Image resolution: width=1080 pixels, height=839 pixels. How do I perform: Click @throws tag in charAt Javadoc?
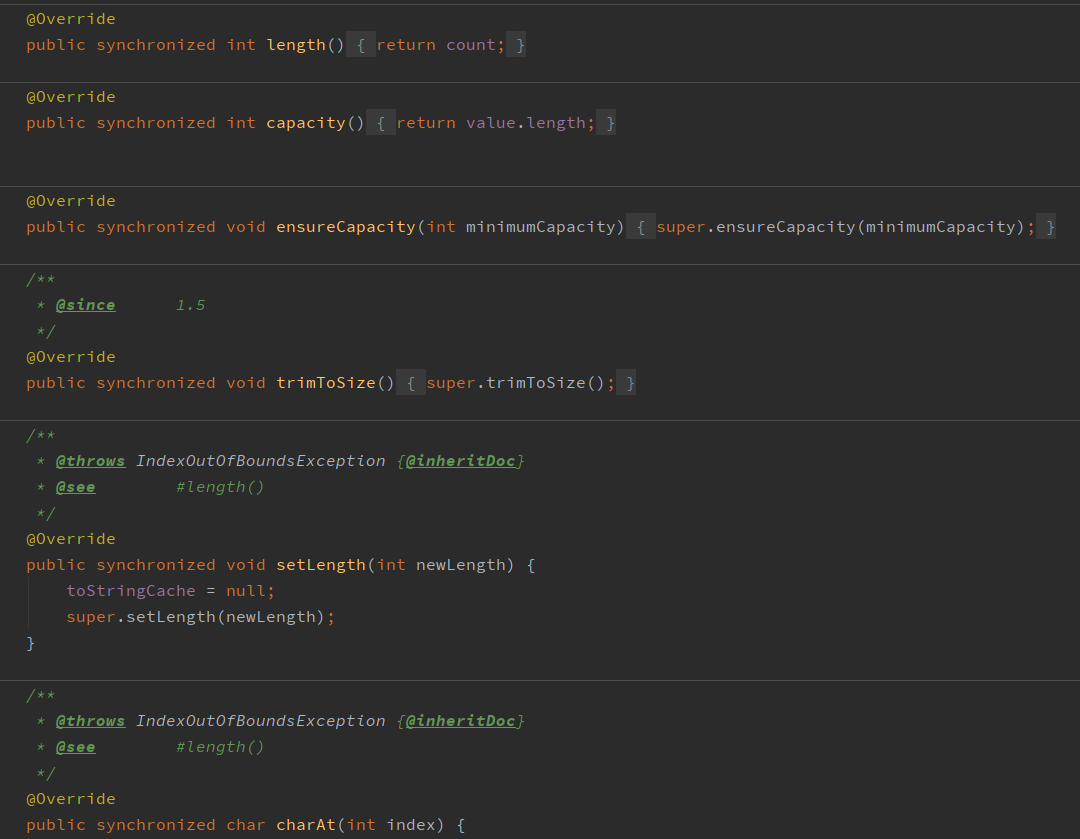pos(90,721)
